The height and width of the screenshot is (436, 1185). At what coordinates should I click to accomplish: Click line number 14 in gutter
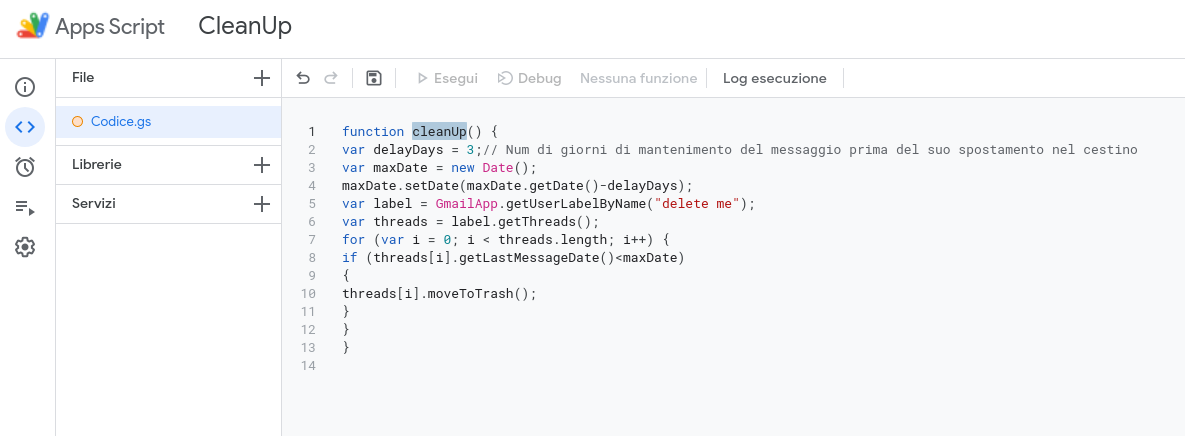[x=308, y=366]
